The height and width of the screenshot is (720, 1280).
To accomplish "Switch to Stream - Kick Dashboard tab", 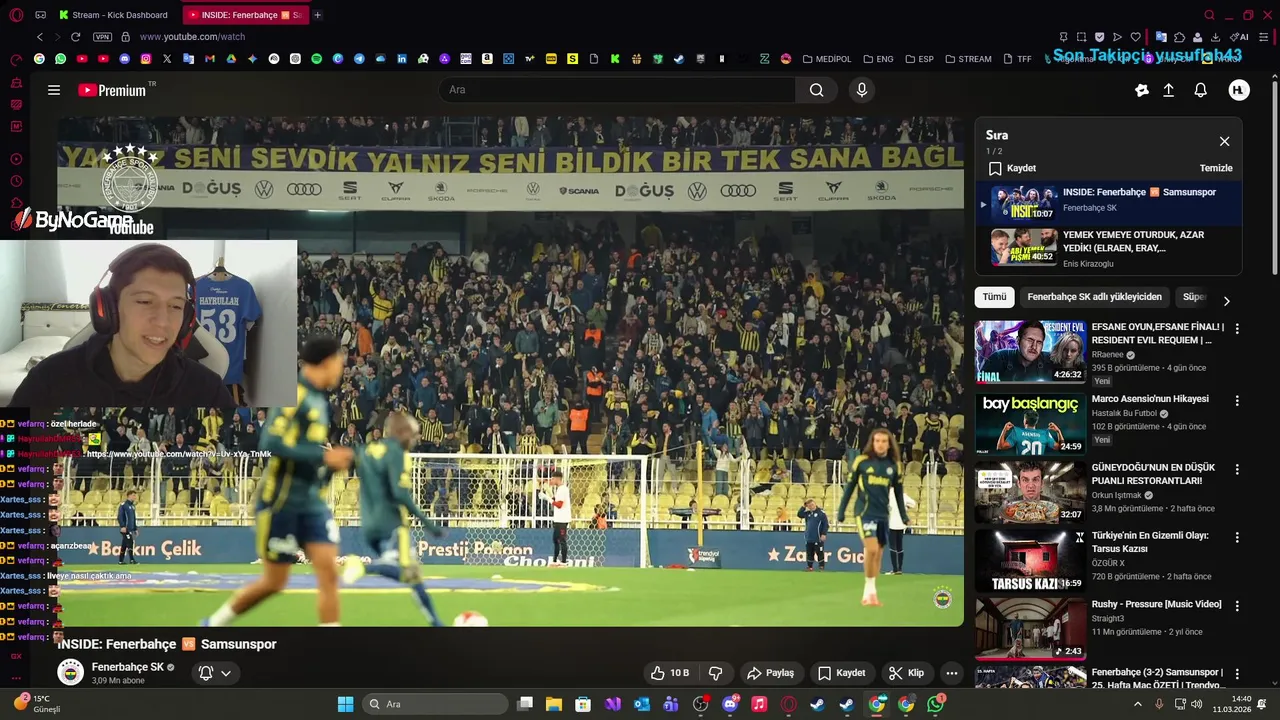I will coord(113,15).
